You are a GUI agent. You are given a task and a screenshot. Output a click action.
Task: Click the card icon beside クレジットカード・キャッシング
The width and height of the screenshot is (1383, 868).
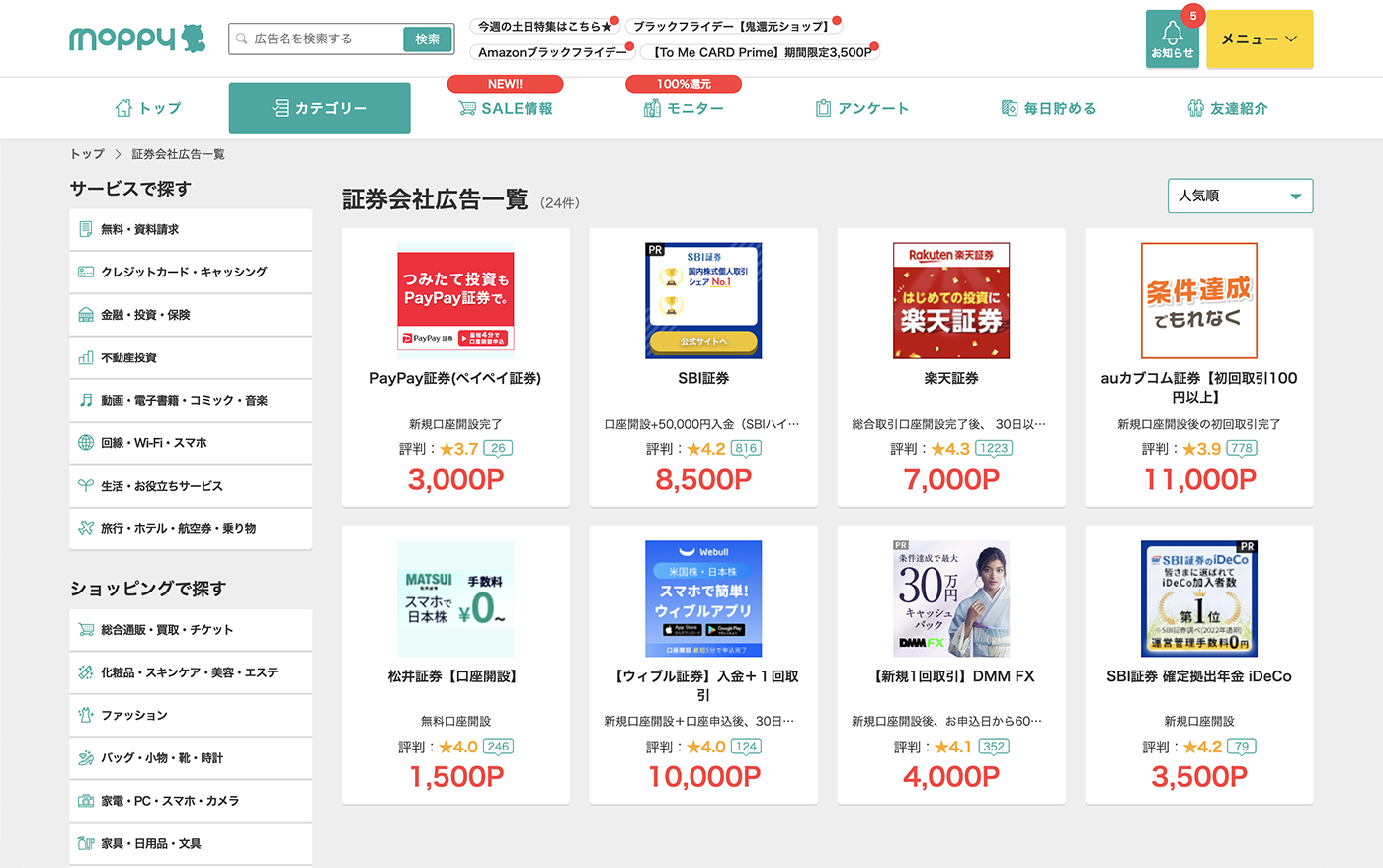[x=86, y=272]
